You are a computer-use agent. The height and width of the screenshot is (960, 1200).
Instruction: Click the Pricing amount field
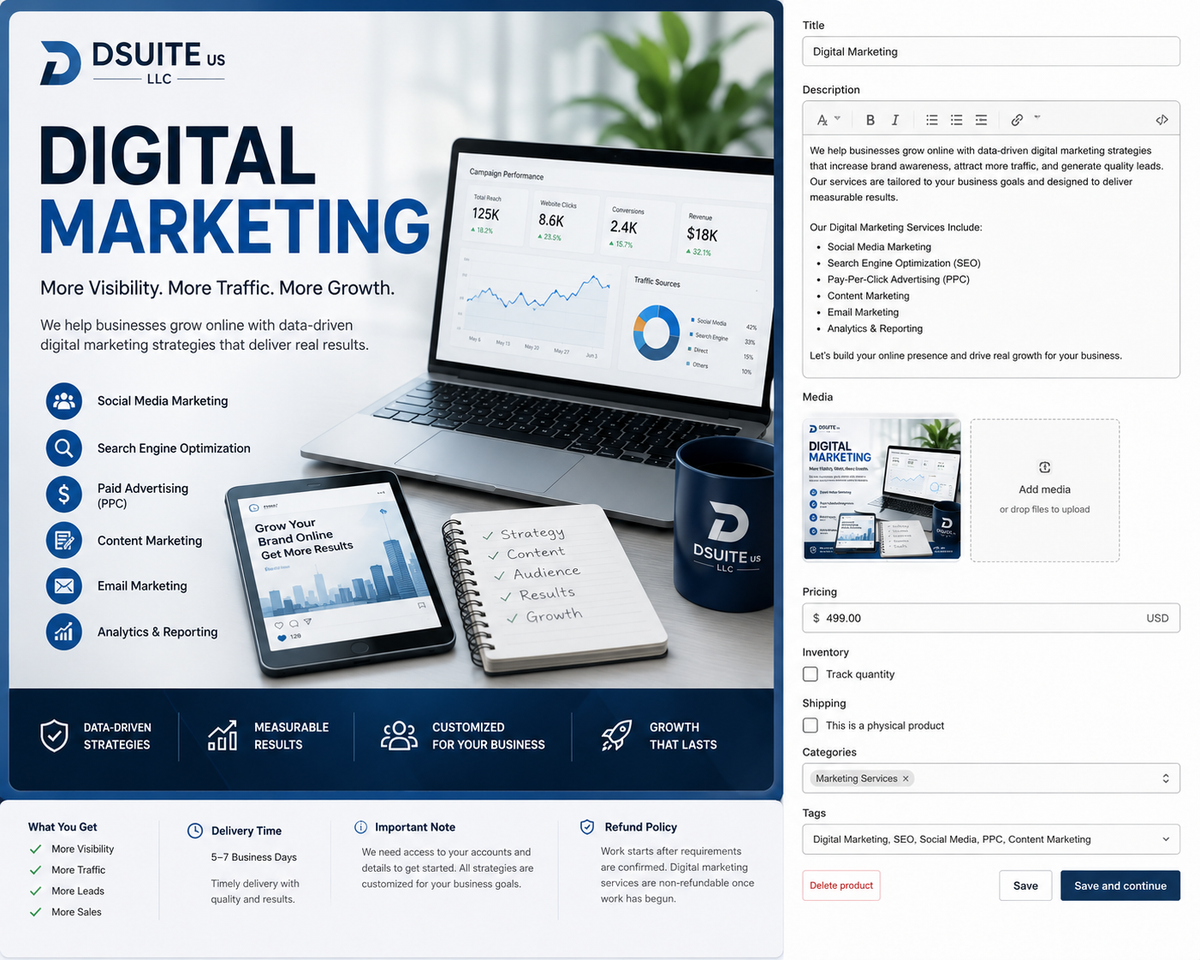(991, 618)
